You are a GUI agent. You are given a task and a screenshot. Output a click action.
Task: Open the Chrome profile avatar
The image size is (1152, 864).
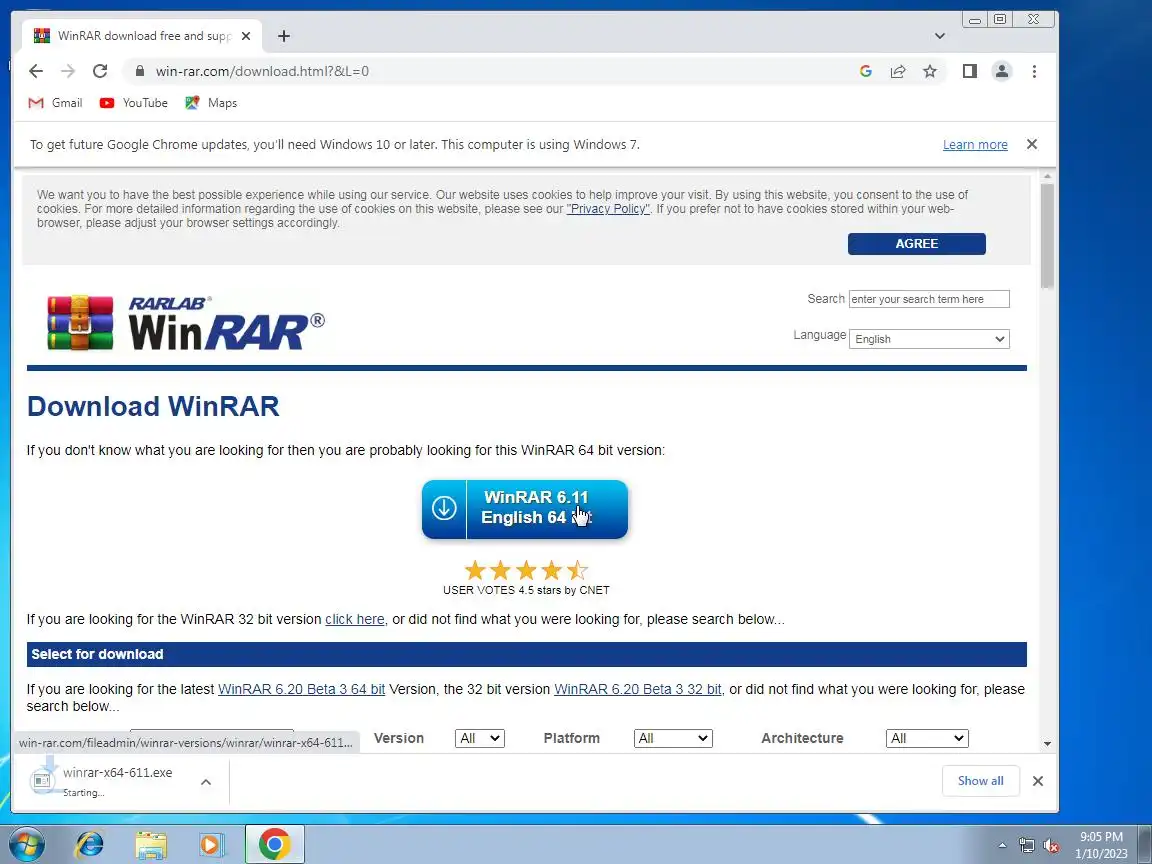[1001, 71]
